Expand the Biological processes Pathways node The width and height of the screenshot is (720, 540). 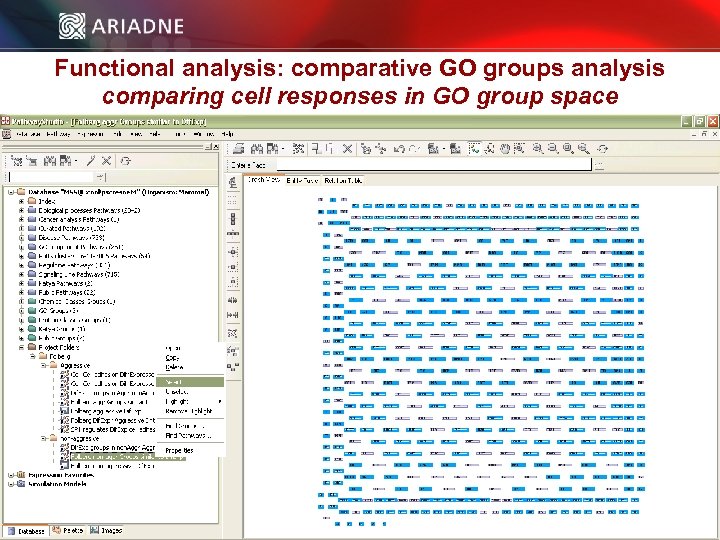click(21, 210)
